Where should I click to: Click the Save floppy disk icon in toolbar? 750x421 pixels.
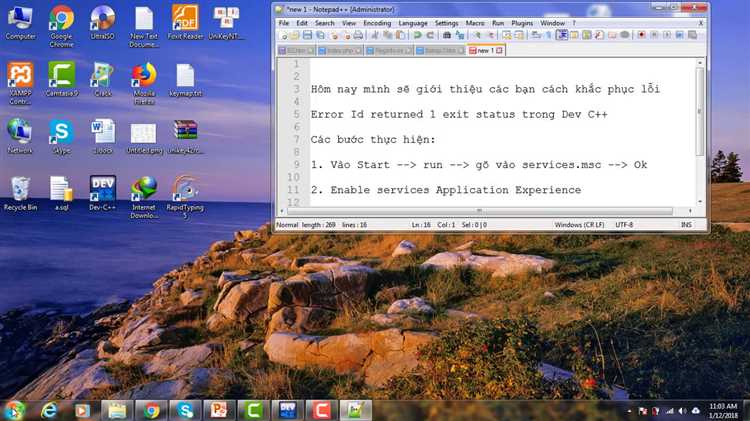(308, 35)
